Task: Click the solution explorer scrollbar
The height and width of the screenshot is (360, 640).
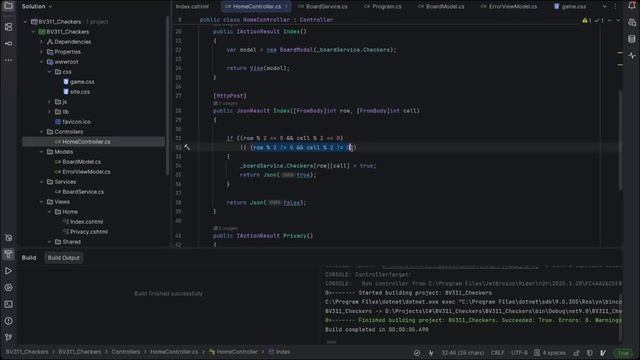Action: click(167, 96)
